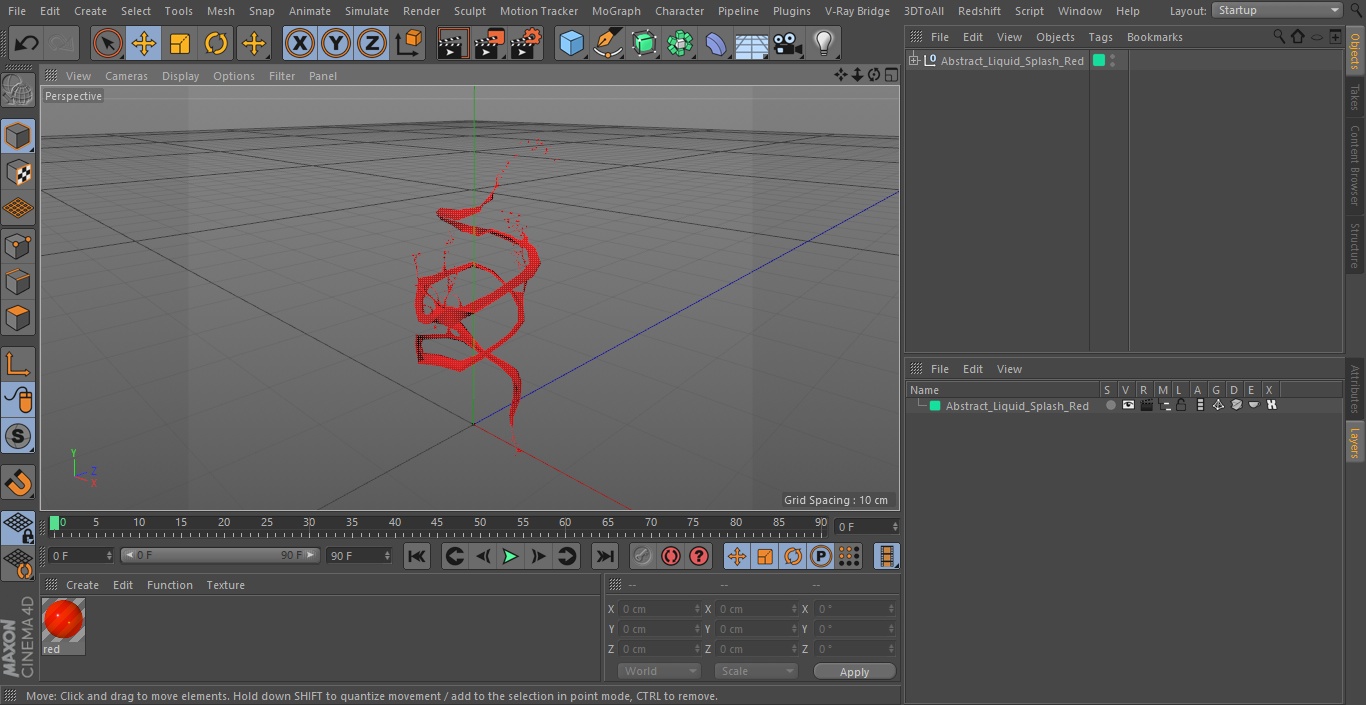The width and height of the screenshot is (1366, 705).
Task: Open the World coordinate dropdown
Action: [658, 671]
